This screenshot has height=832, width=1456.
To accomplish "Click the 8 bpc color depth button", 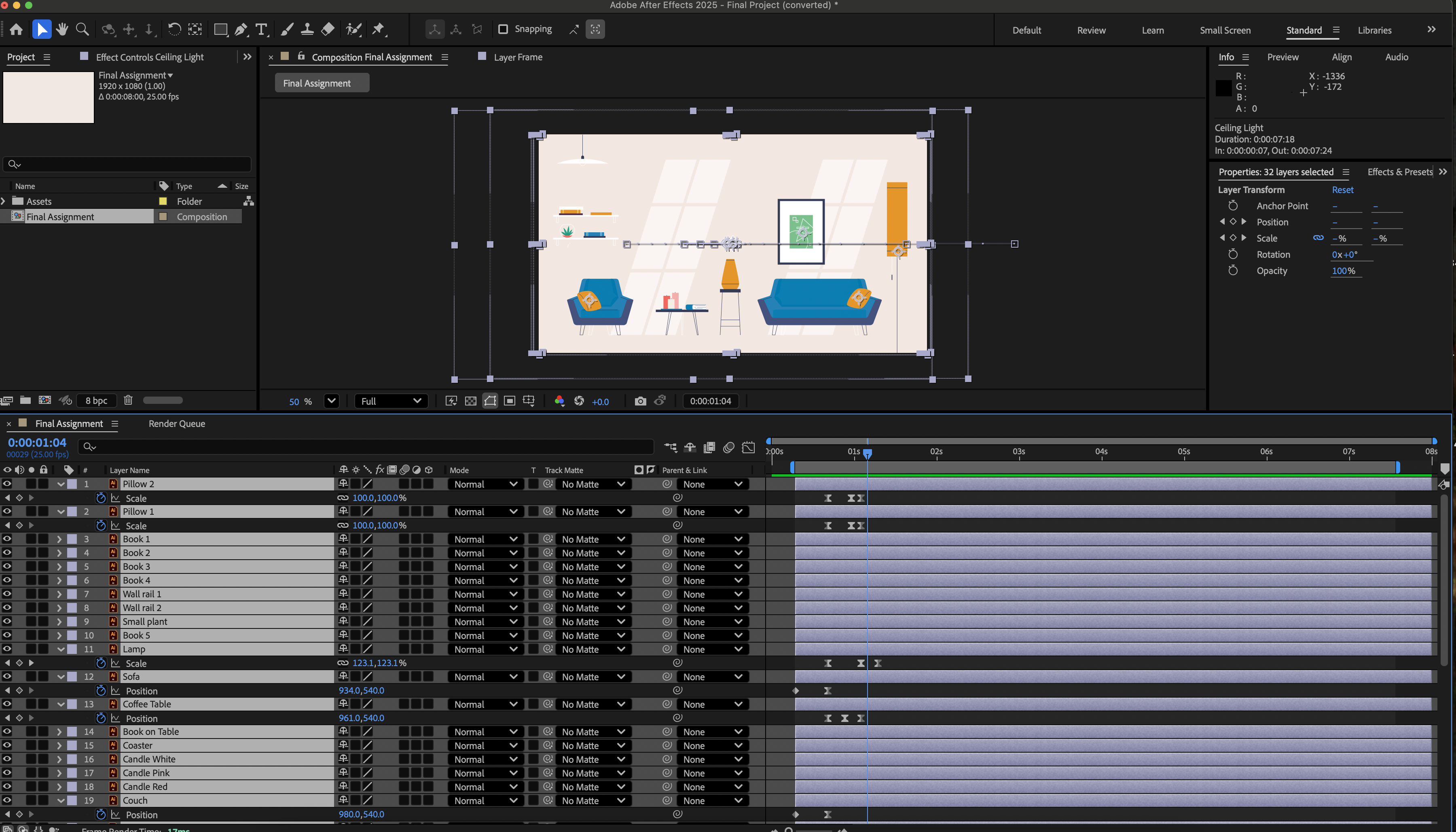I will (97, 401).
